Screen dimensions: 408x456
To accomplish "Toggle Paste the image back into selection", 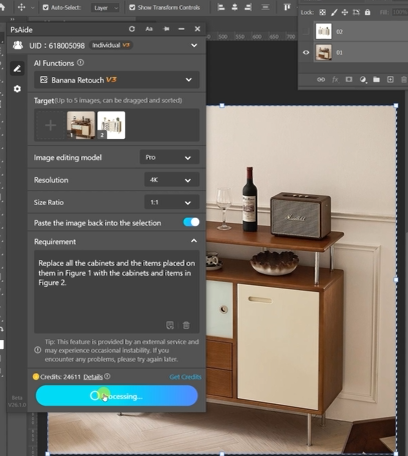I will coord(191,222).
